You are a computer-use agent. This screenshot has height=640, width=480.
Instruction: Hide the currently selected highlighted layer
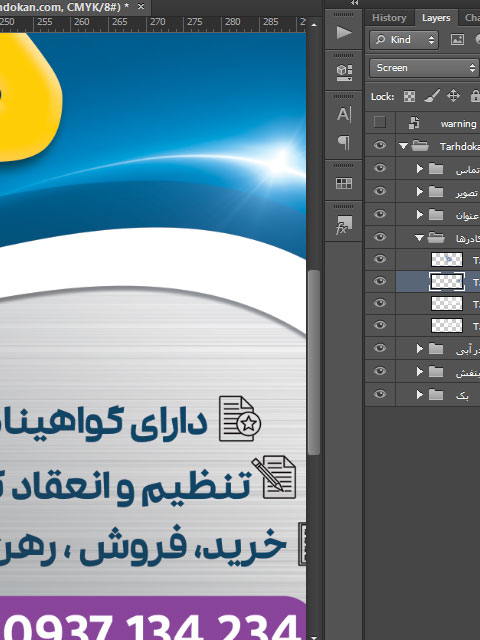coord(380,281)
